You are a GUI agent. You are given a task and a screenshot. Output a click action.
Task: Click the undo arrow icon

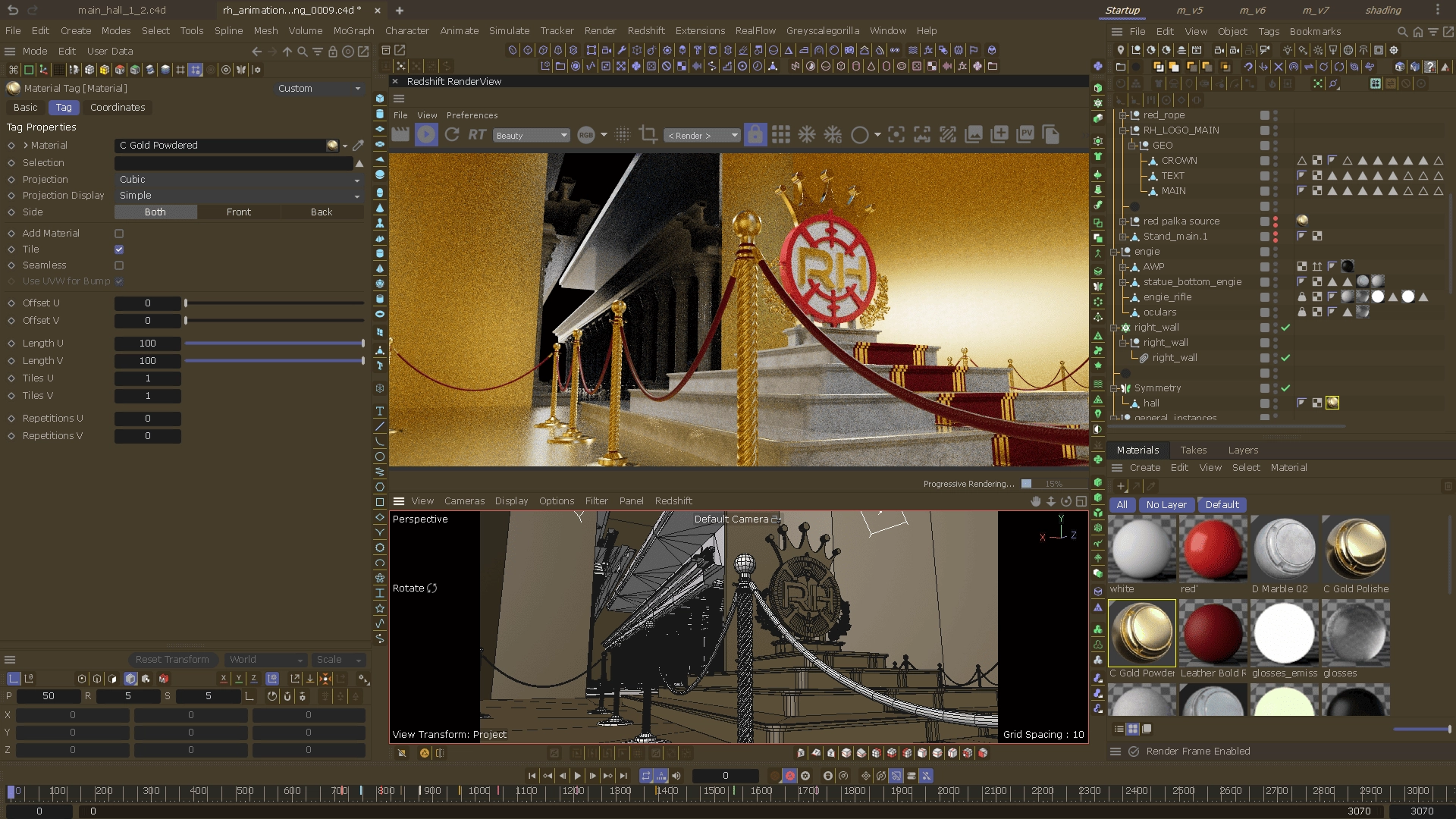point(13,10)
